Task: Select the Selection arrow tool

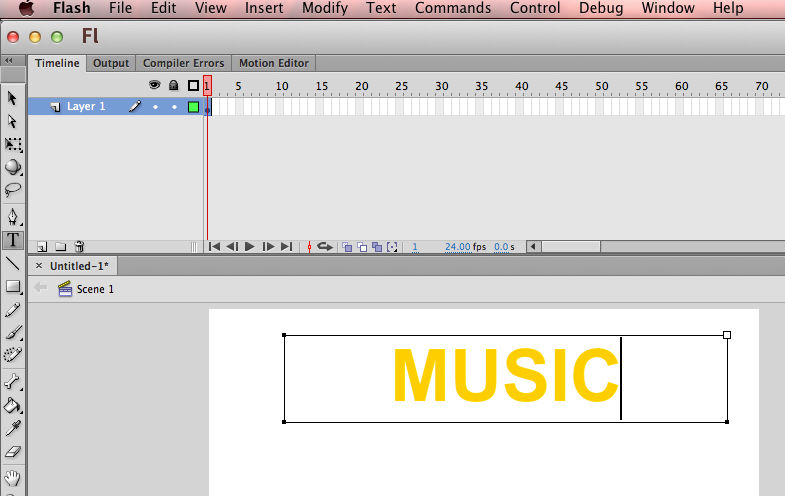Action: tap(13, 98)
